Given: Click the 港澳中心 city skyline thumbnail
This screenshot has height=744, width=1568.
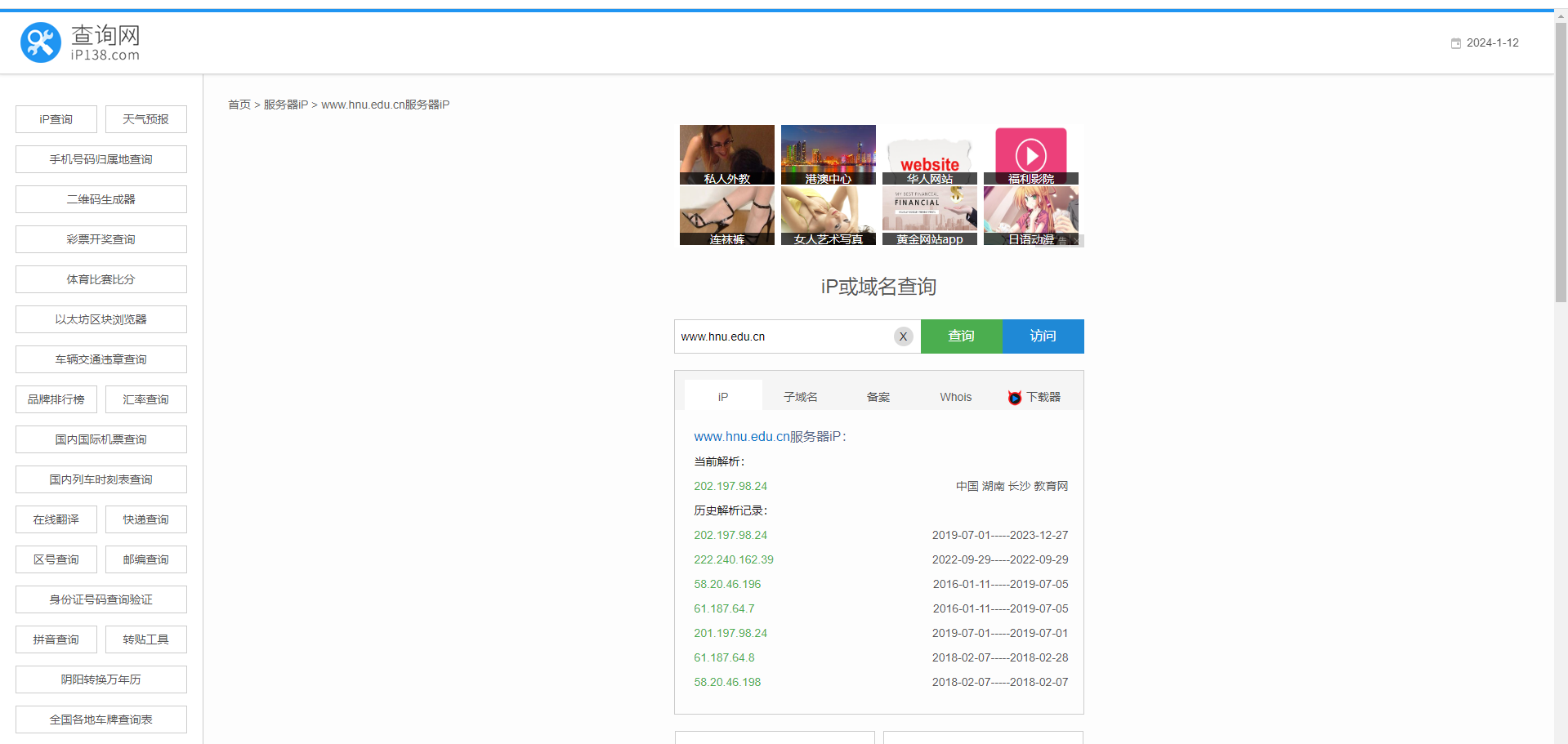Looking at the screenshot, I should pyautogui.click(x=828, y=154).
